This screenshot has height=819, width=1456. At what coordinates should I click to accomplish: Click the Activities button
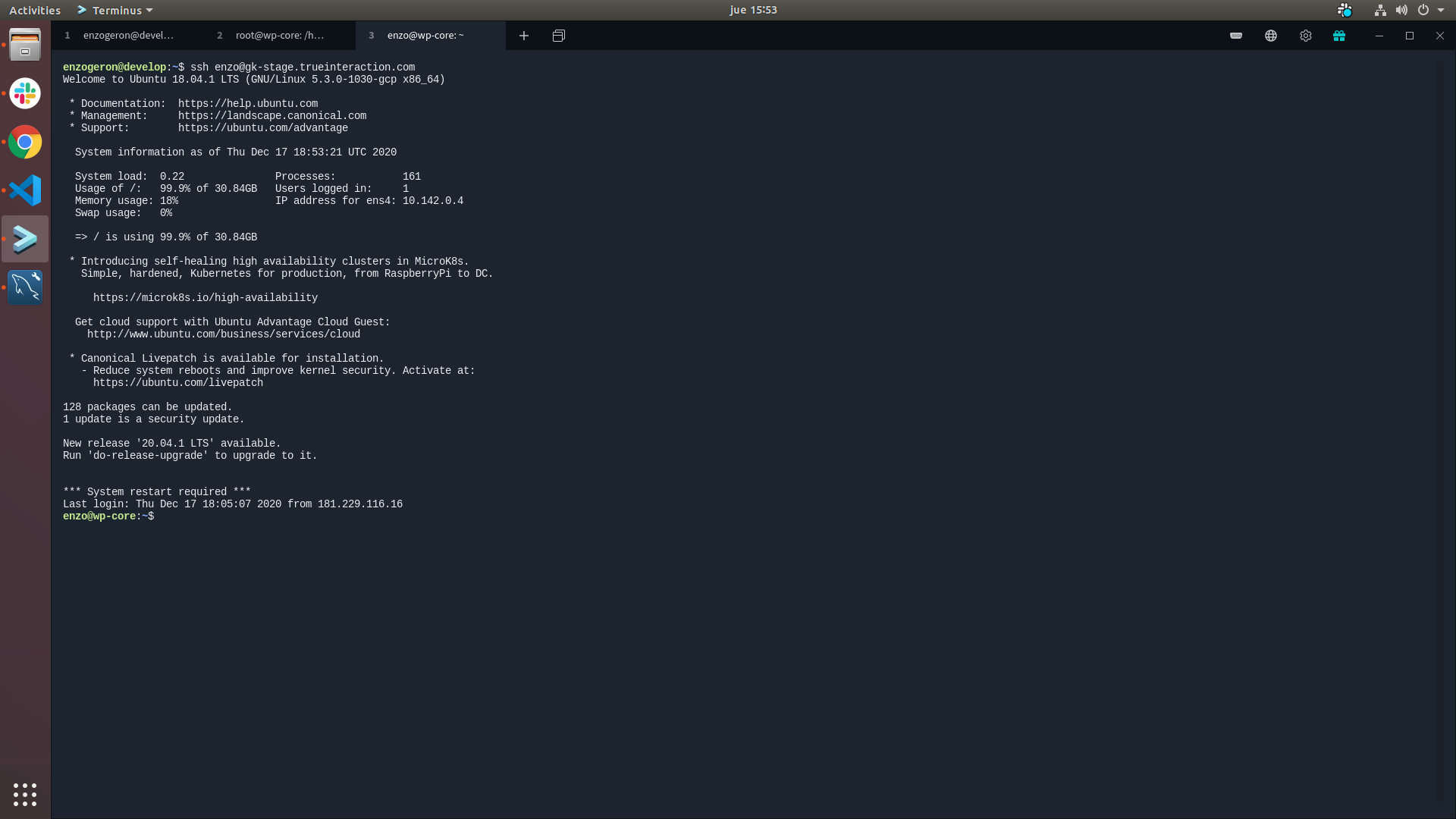click(x=35, y=10)
